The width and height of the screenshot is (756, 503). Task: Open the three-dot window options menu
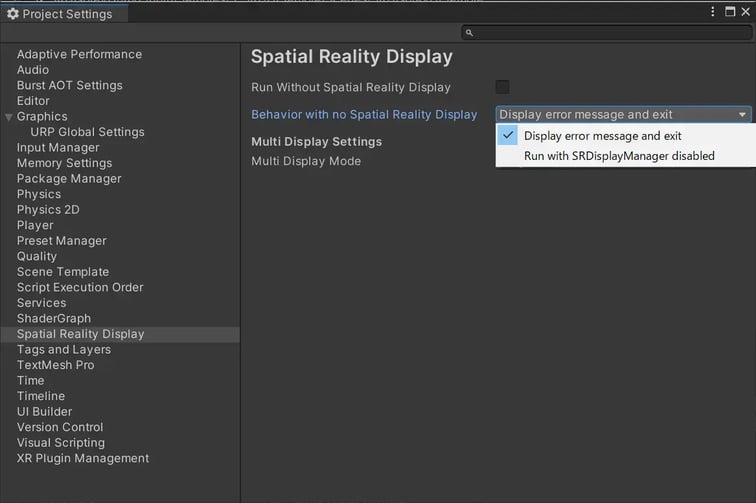pyautogui.click(x=713, y=12)
